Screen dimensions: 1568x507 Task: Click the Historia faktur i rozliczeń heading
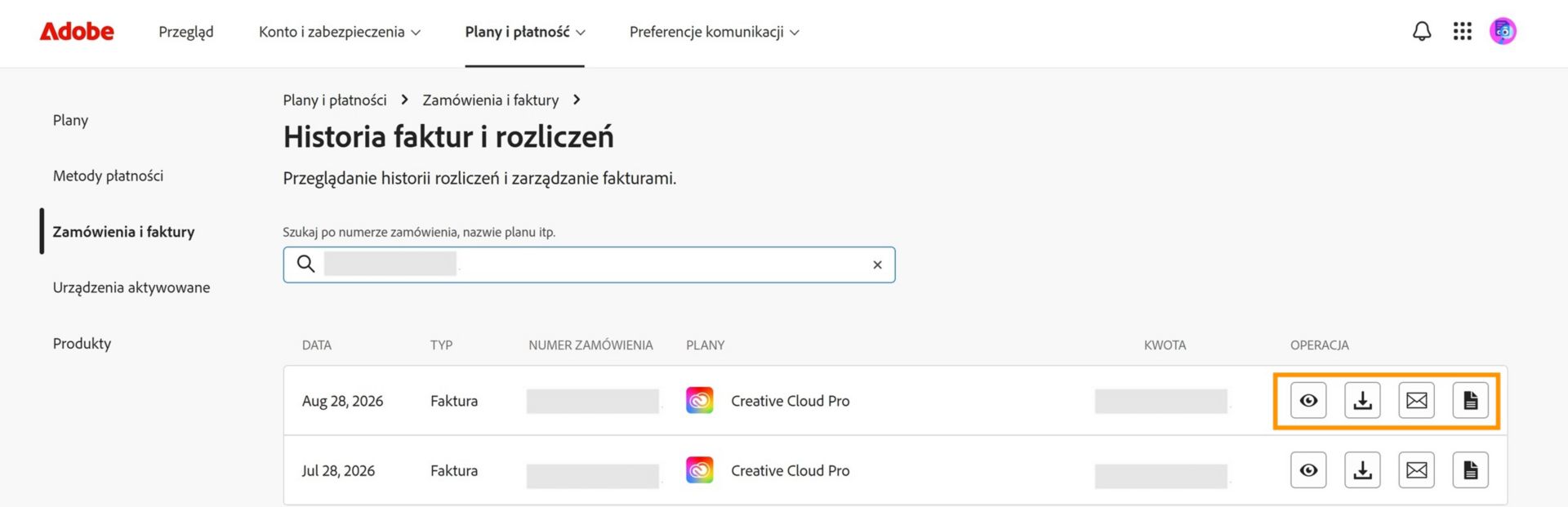448,136
